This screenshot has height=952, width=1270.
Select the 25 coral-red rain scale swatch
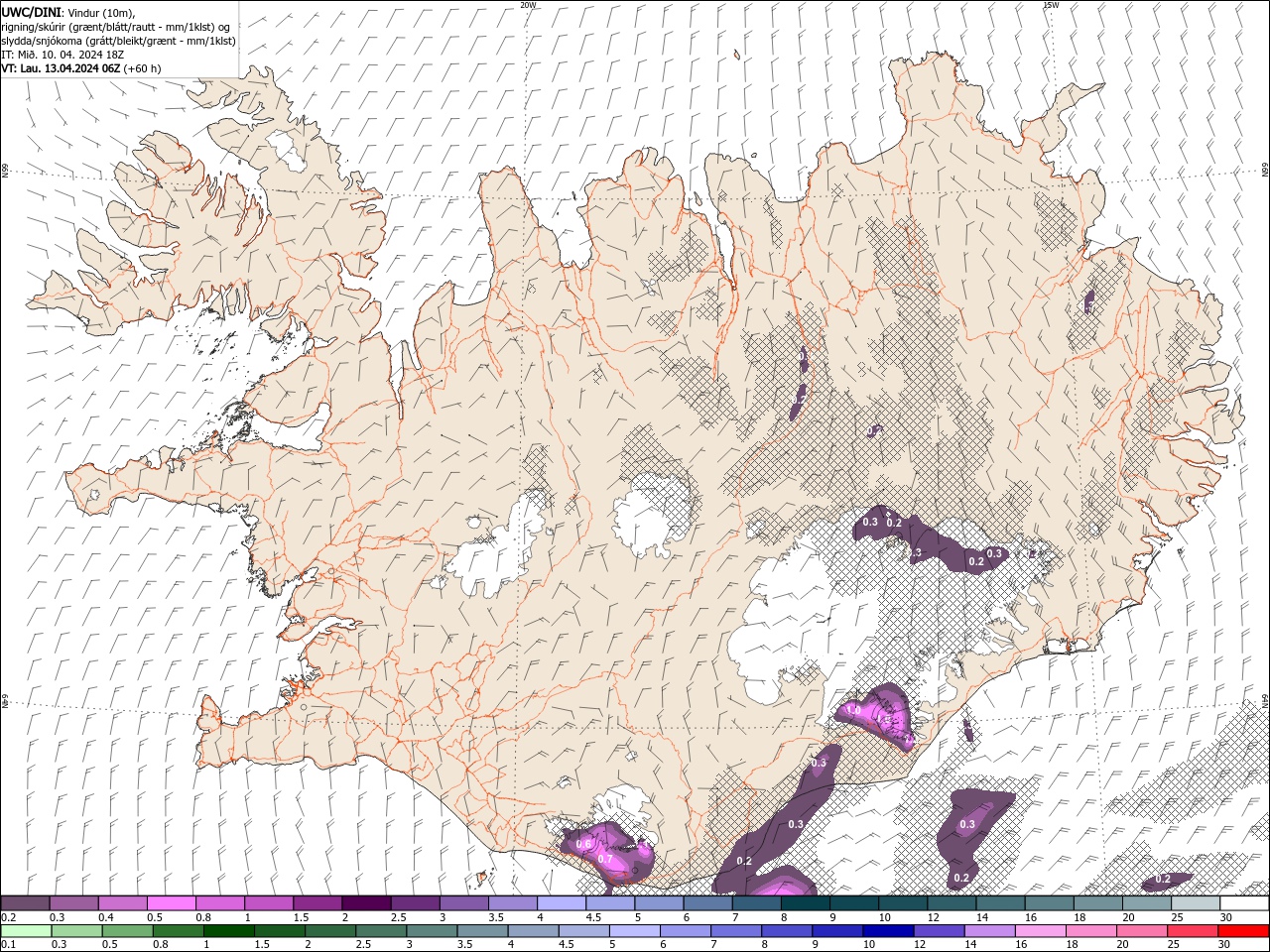[x=1192, y=931]
